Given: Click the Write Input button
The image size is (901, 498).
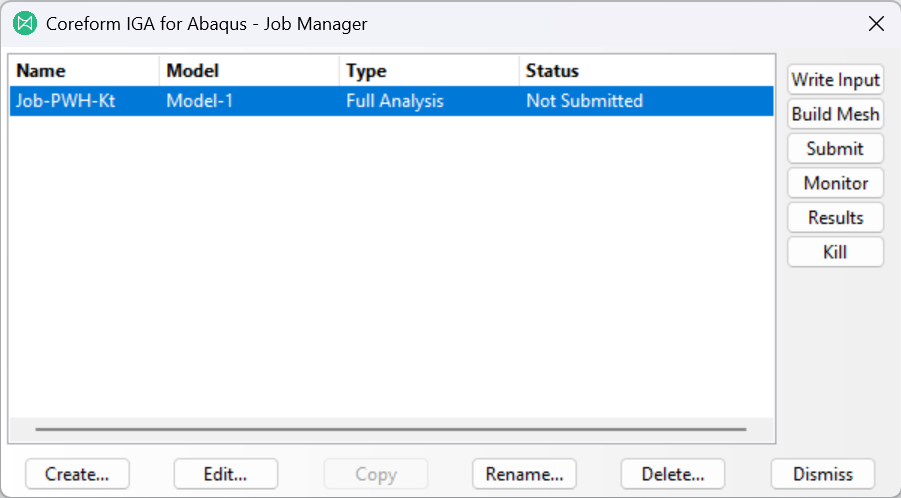Looking at the screenshot, I should [835, 80].
